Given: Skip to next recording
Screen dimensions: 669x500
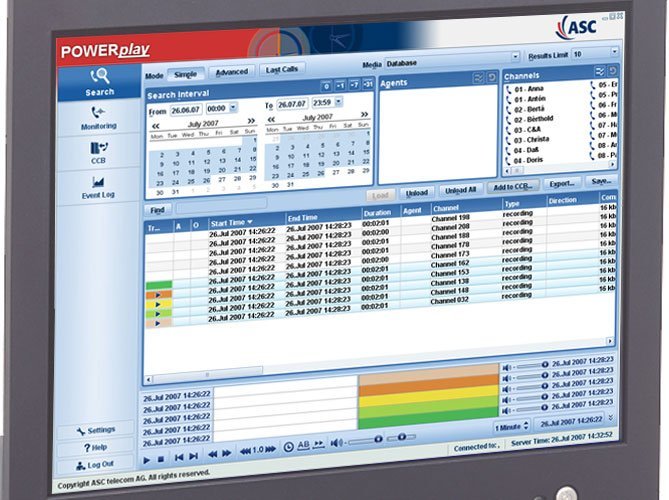Looking at the screenshot, I should (193, 456).
